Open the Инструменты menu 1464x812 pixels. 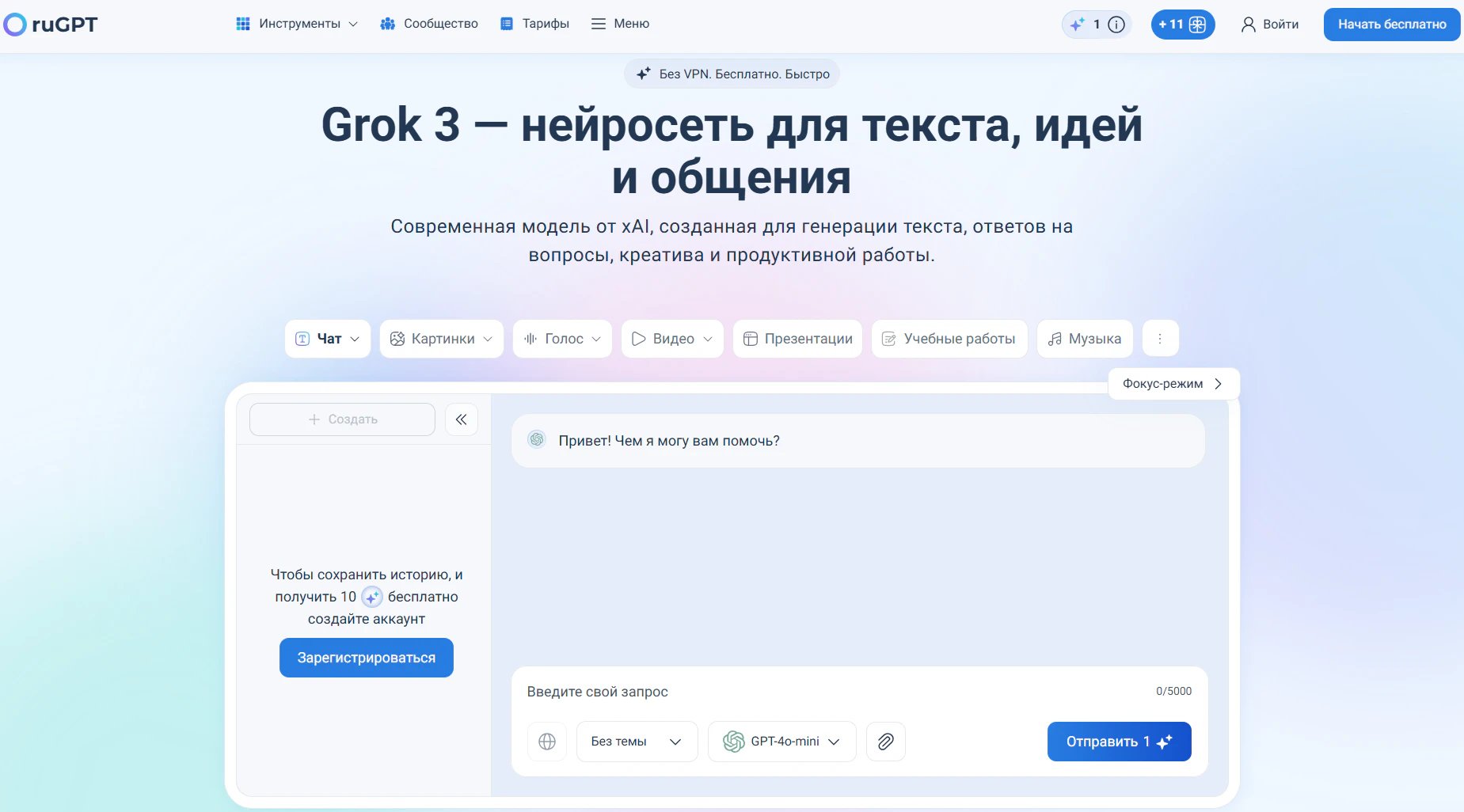(297, 24)
